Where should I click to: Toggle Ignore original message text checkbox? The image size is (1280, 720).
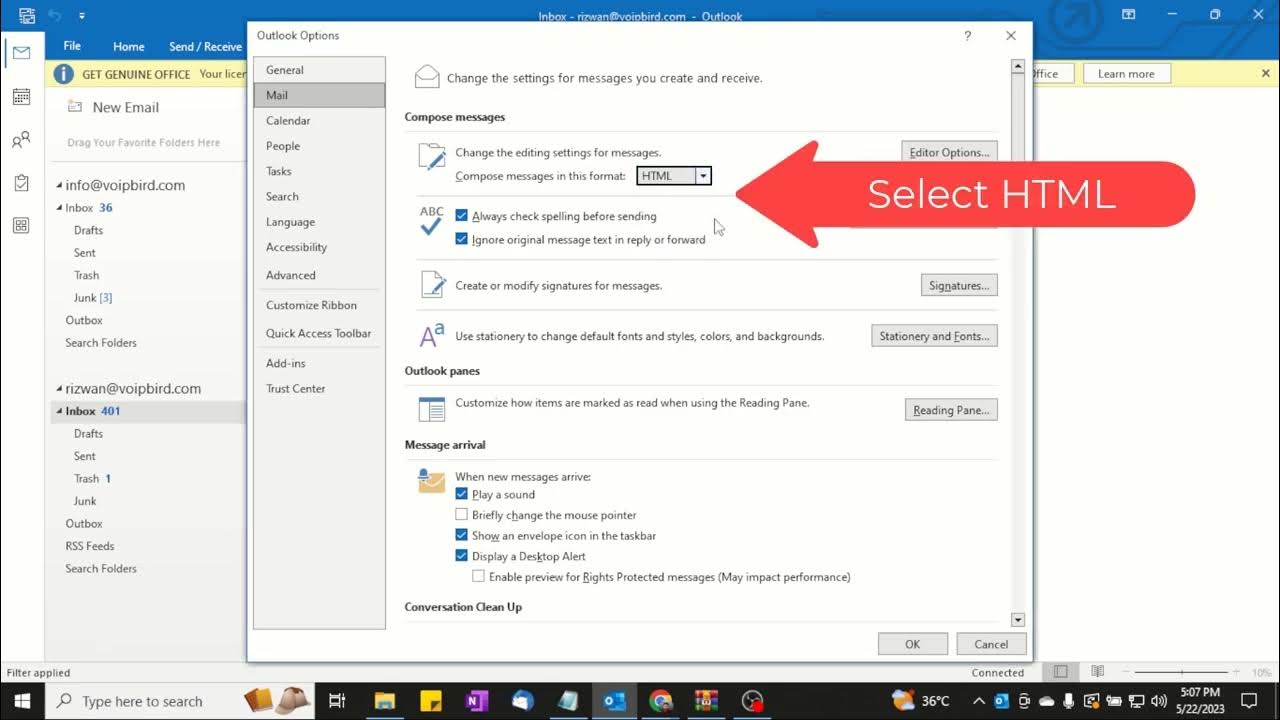(461, 239)
